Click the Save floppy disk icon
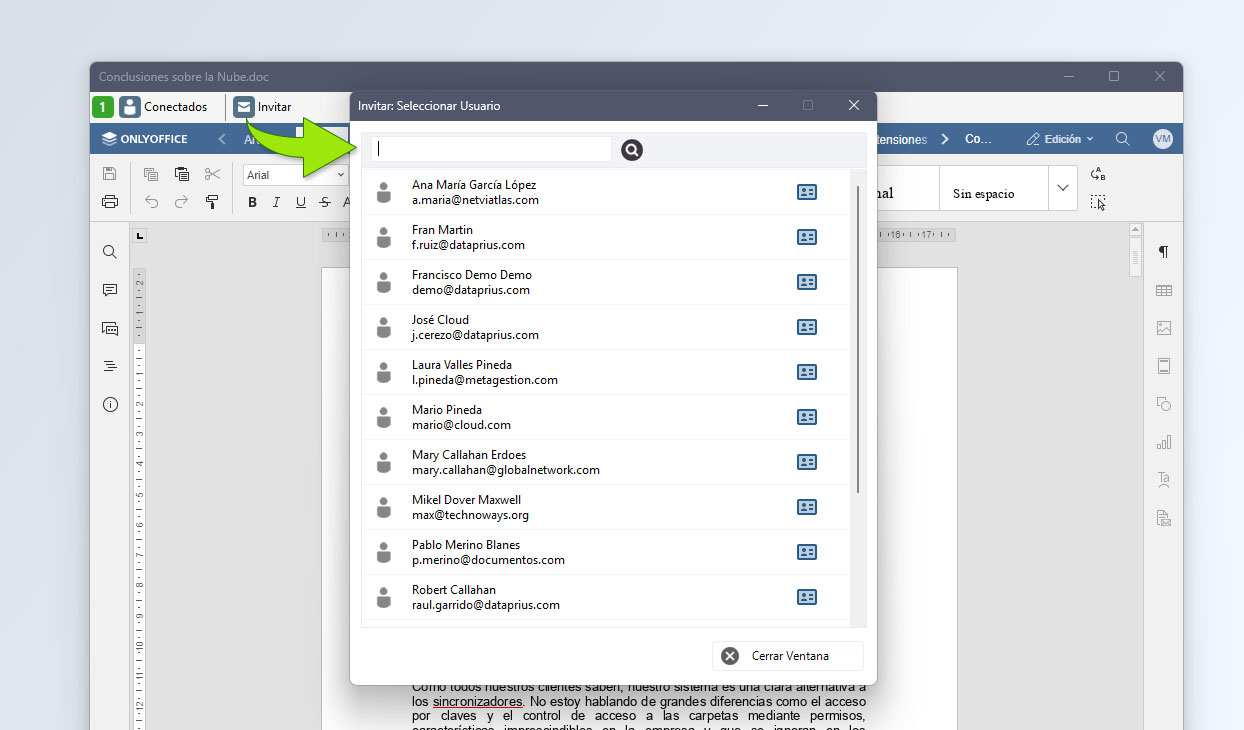 pyautogui.click(x=110, y=174)
